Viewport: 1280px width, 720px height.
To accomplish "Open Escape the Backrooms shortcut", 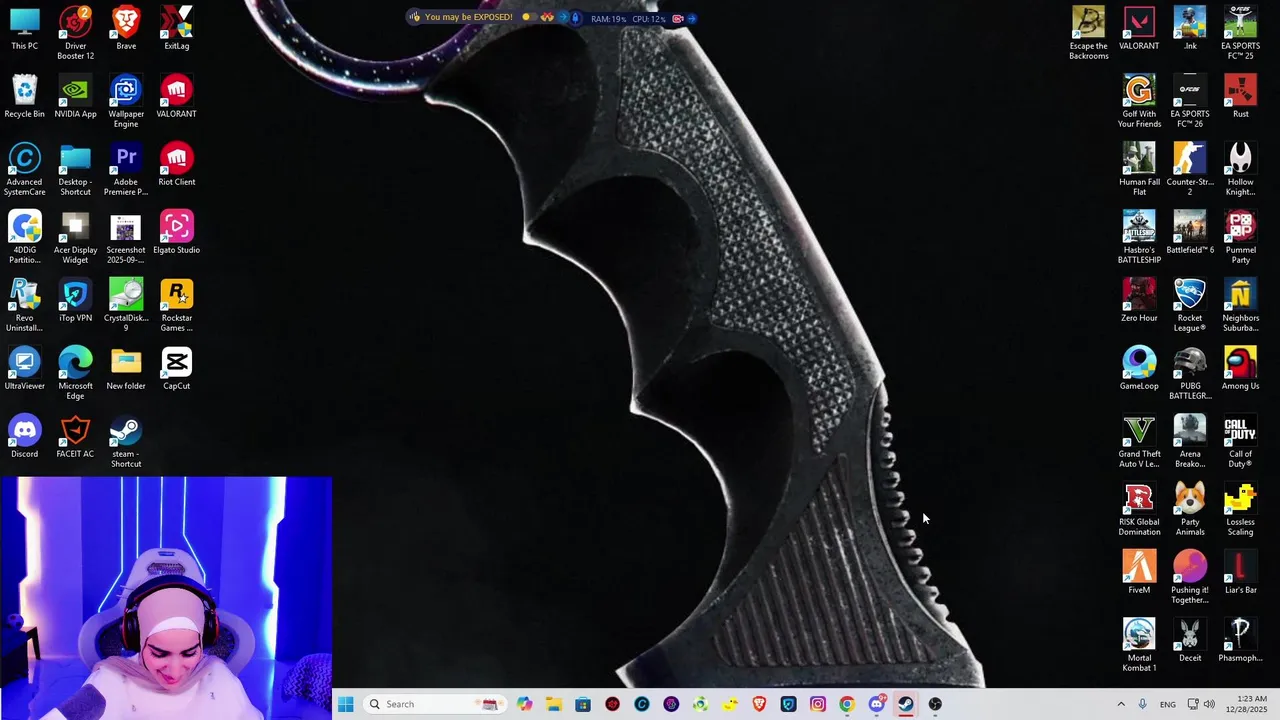I will click(1088, 33).
